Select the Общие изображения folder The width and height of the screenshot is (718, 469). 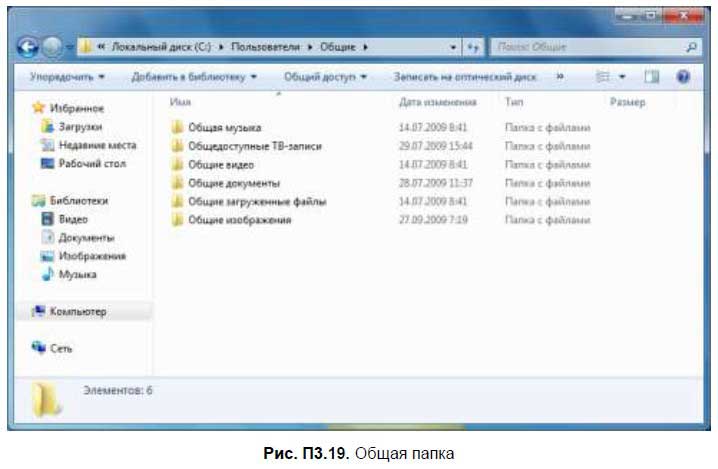point(239,220)
